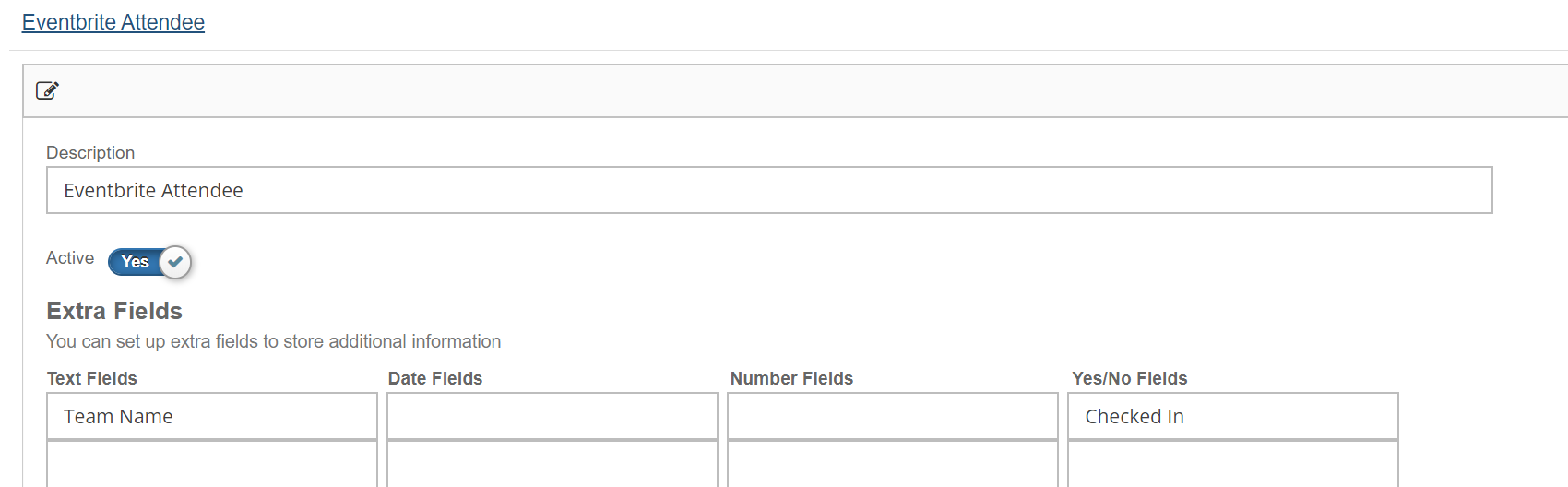Click the Date Fields column header

(x=435, y=378)
